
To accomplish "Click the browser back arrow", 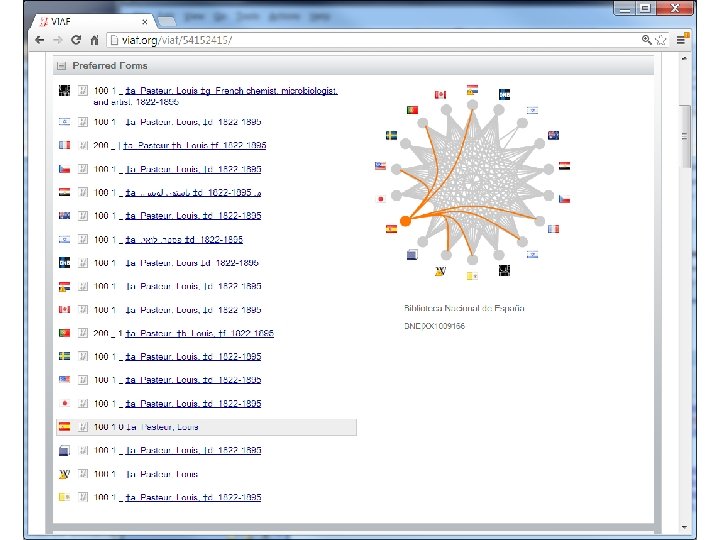I will click(39, 40).
